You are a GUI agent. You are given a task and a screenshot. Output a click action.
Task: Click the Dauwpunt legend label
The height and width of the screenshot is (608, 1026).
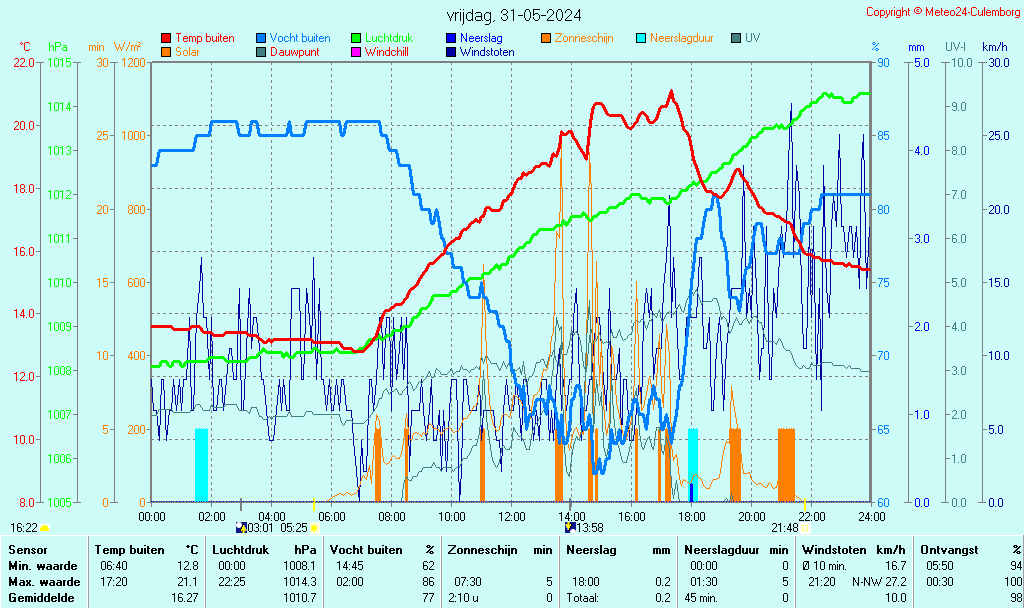click(x=295, y=51)
